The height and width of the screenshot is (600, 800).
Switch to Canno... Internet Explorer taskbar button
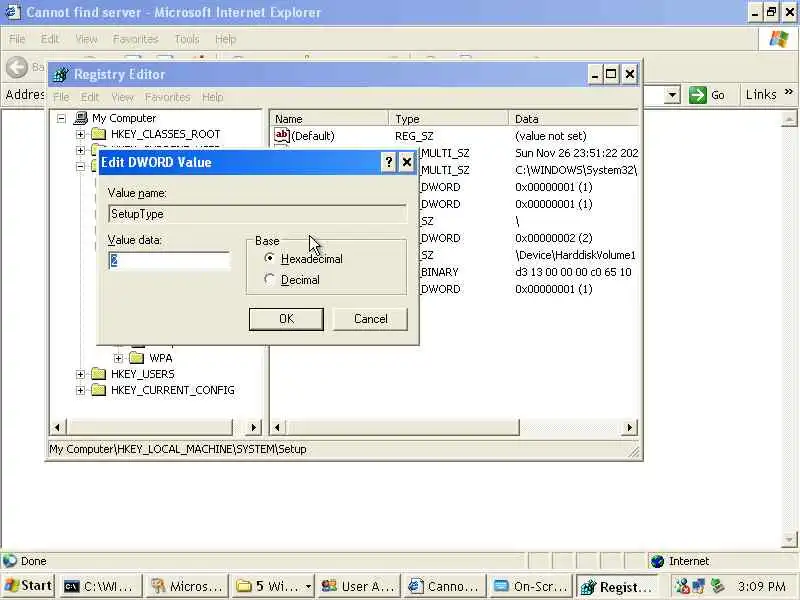pyautogui.click(x=443, y=587)
